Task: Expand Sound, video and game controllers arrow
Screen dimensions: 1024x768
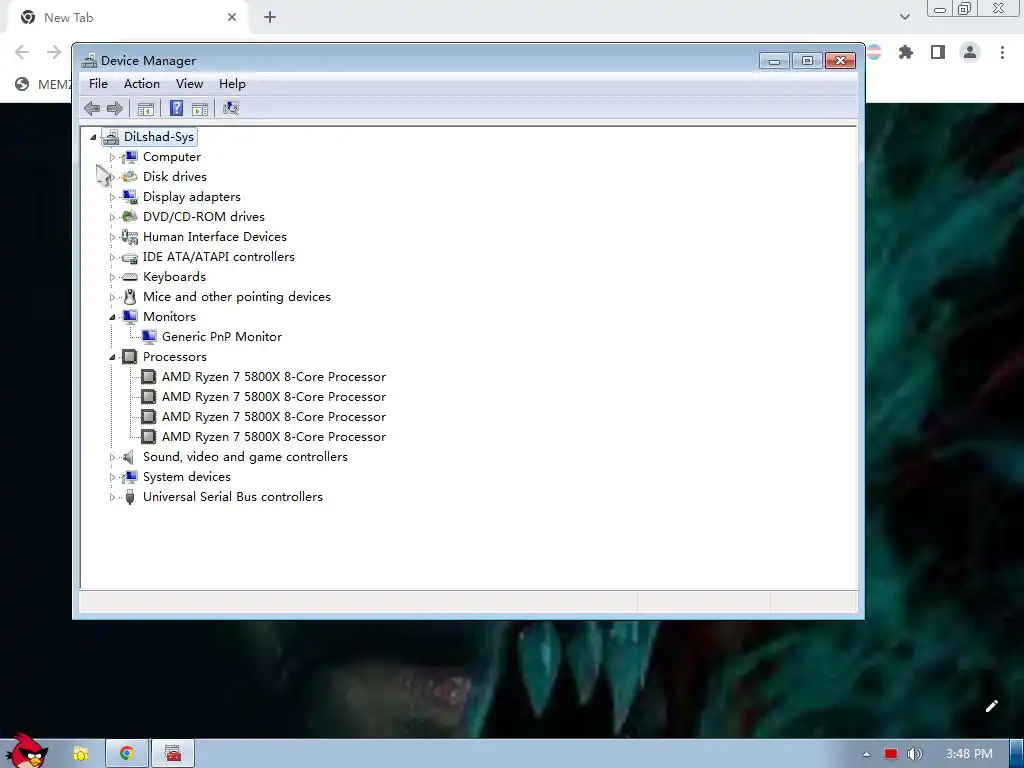Action: pos(112,457)
